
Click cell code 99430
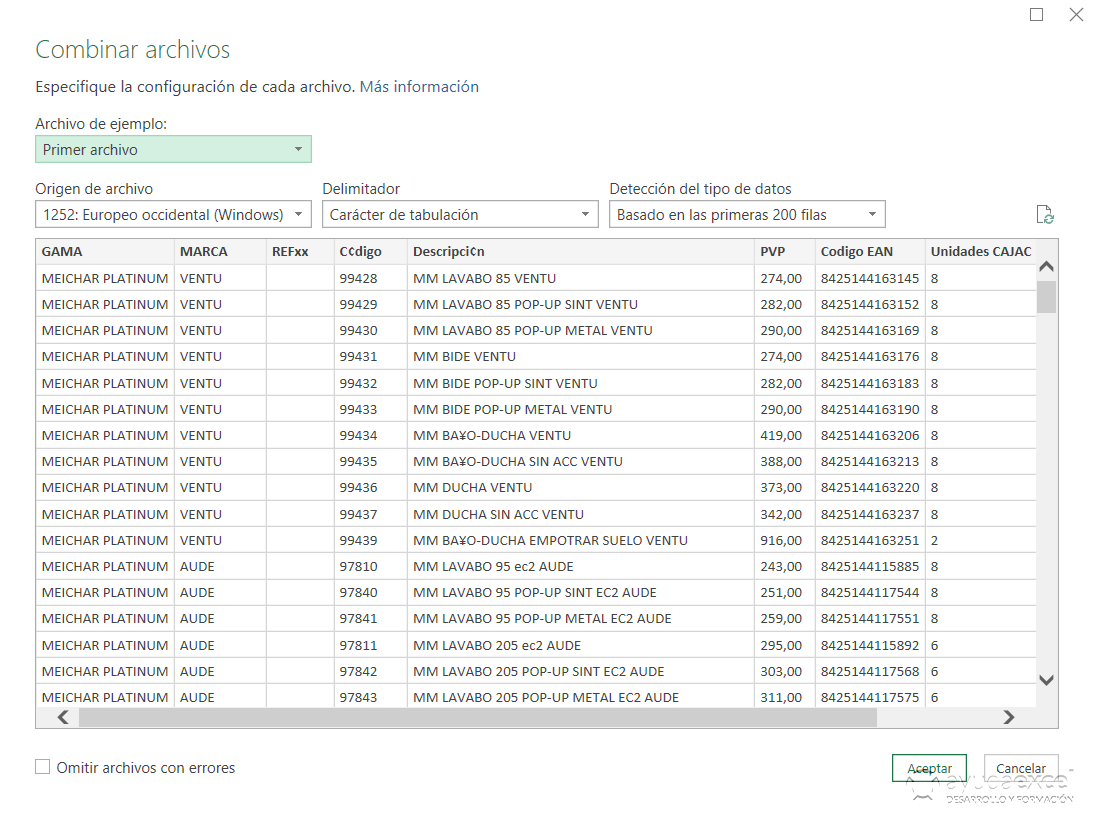coord(370,331)
